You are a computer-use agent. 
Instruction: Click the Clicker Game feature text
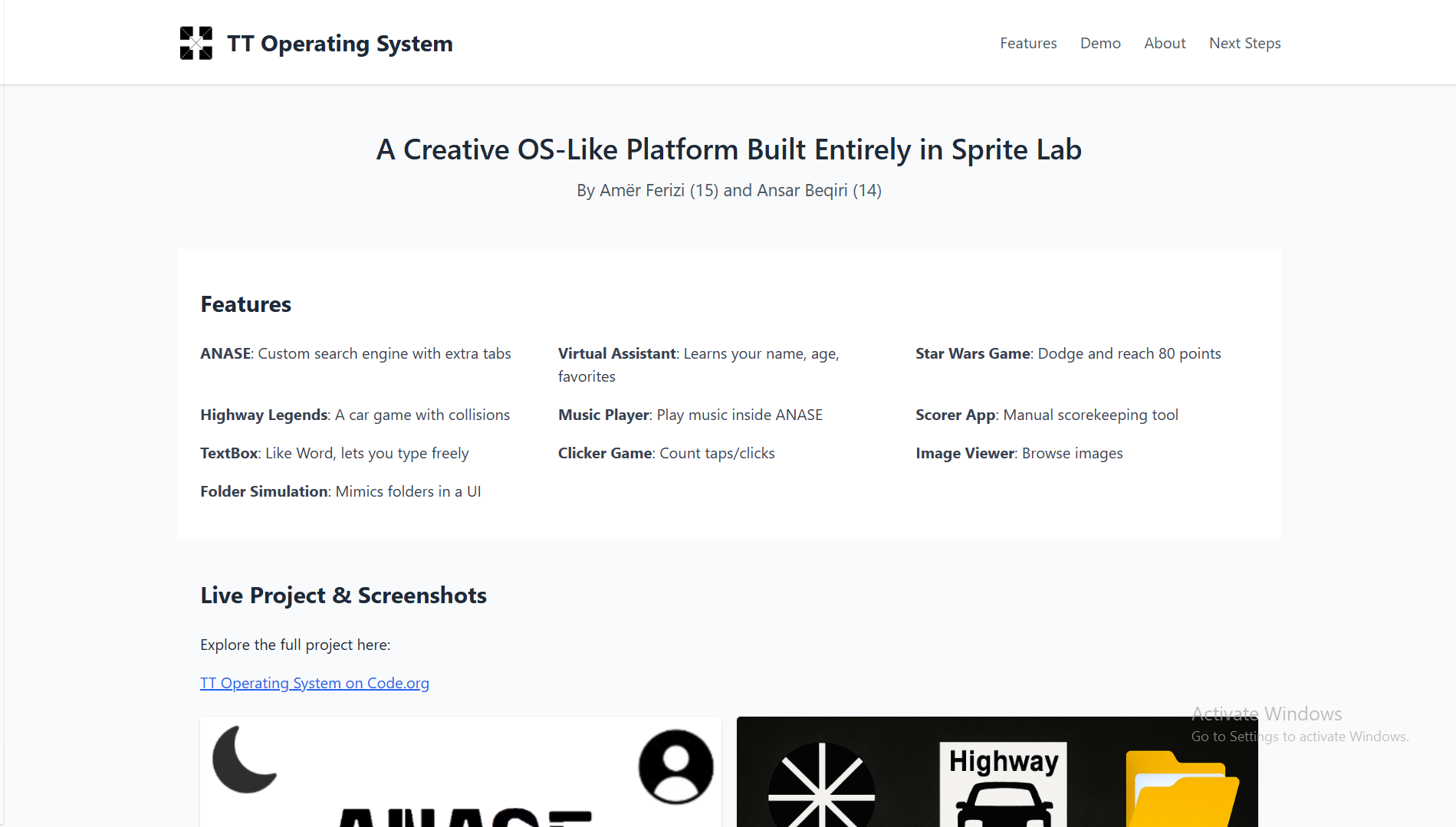(666, 453)
